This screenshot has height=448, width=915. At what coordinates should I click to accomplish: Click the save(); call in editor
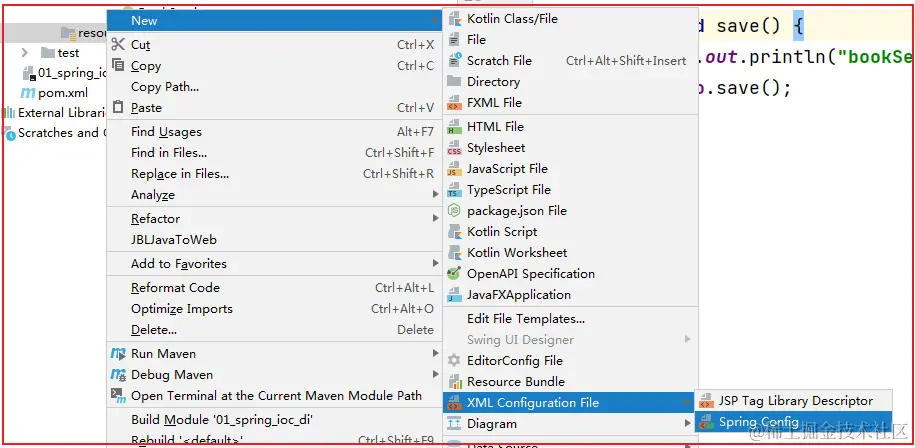[x=753, y=88]
